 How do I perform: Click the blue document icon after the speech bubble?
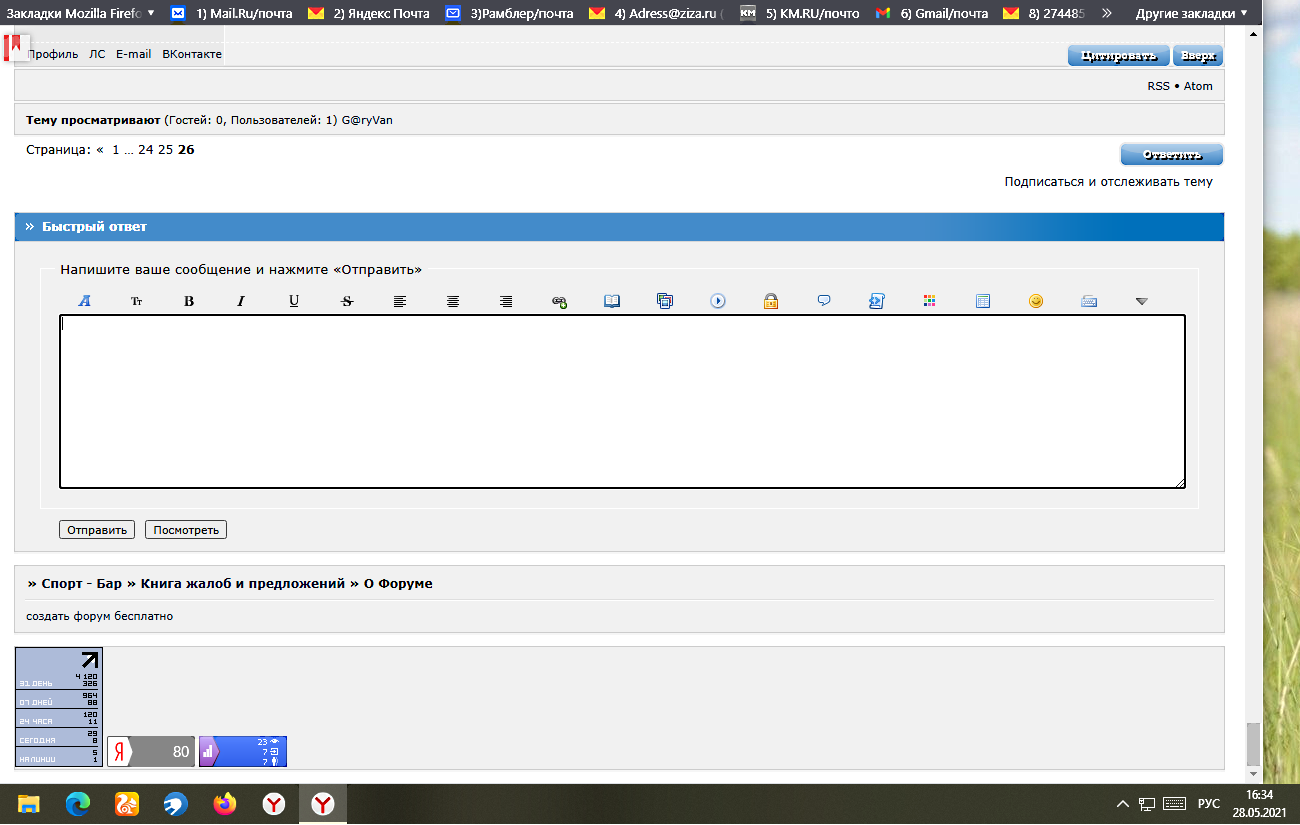click(x=877, y=301)
